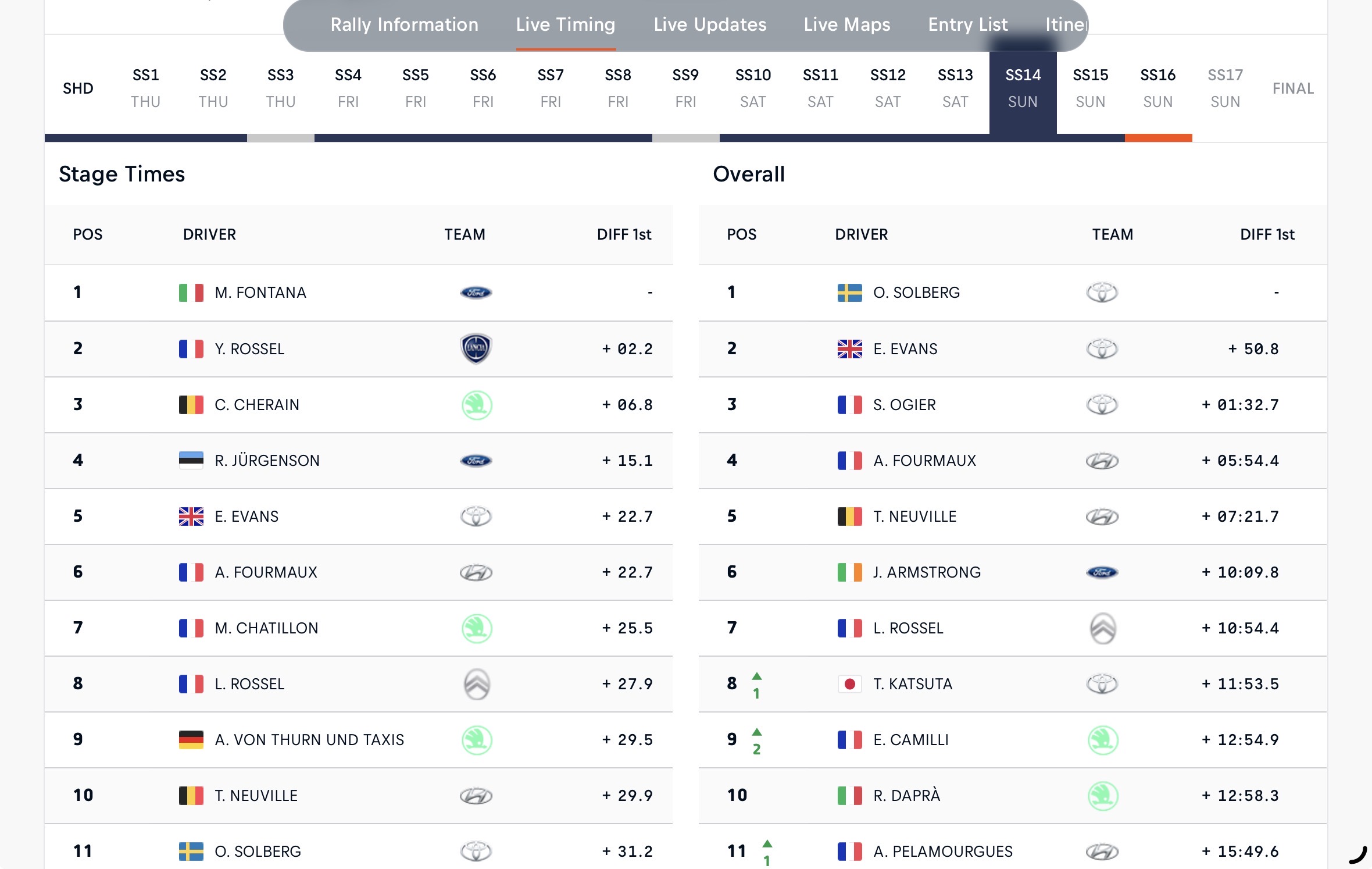Click Skoda logo in C. Cherain row

point(477,405)
